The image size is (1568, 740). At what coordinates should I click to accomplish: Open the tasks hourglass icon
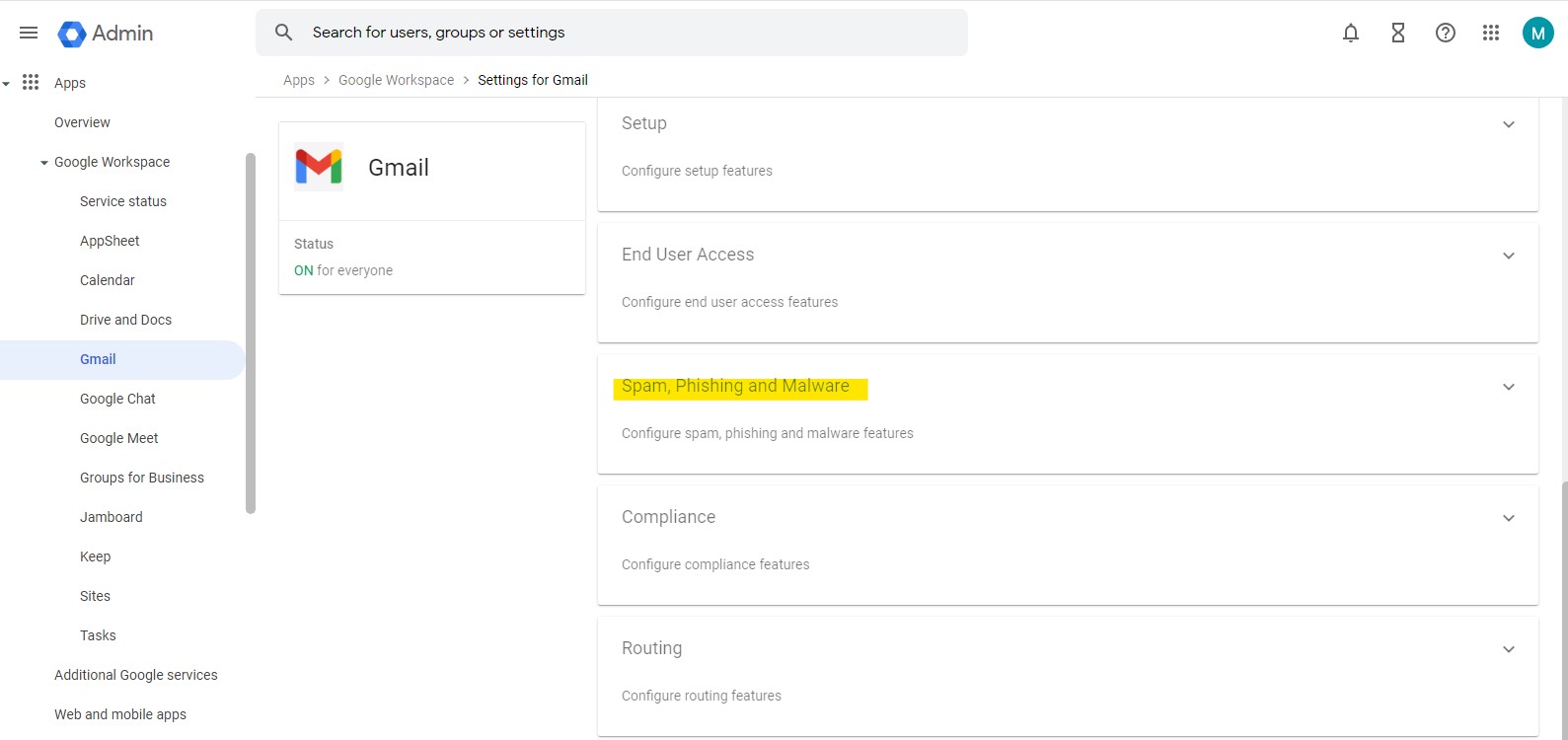tap(1398, 33)
